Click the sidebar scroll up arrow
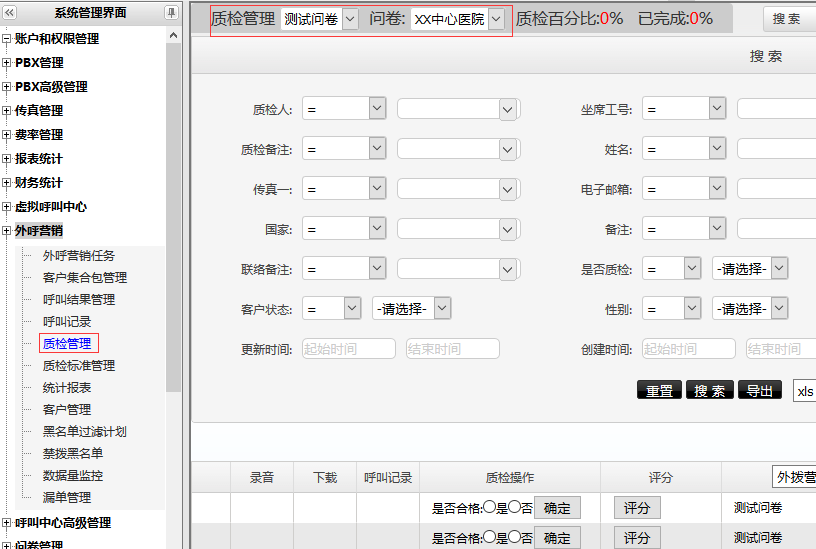 [174, 37]
